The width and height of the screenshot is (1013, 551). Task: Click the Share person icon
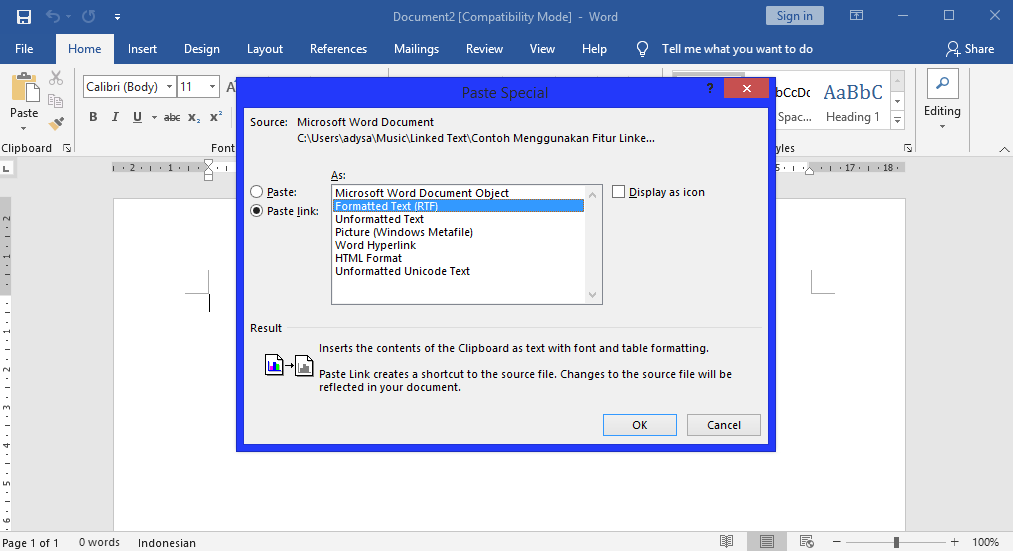tap(953, 49)
